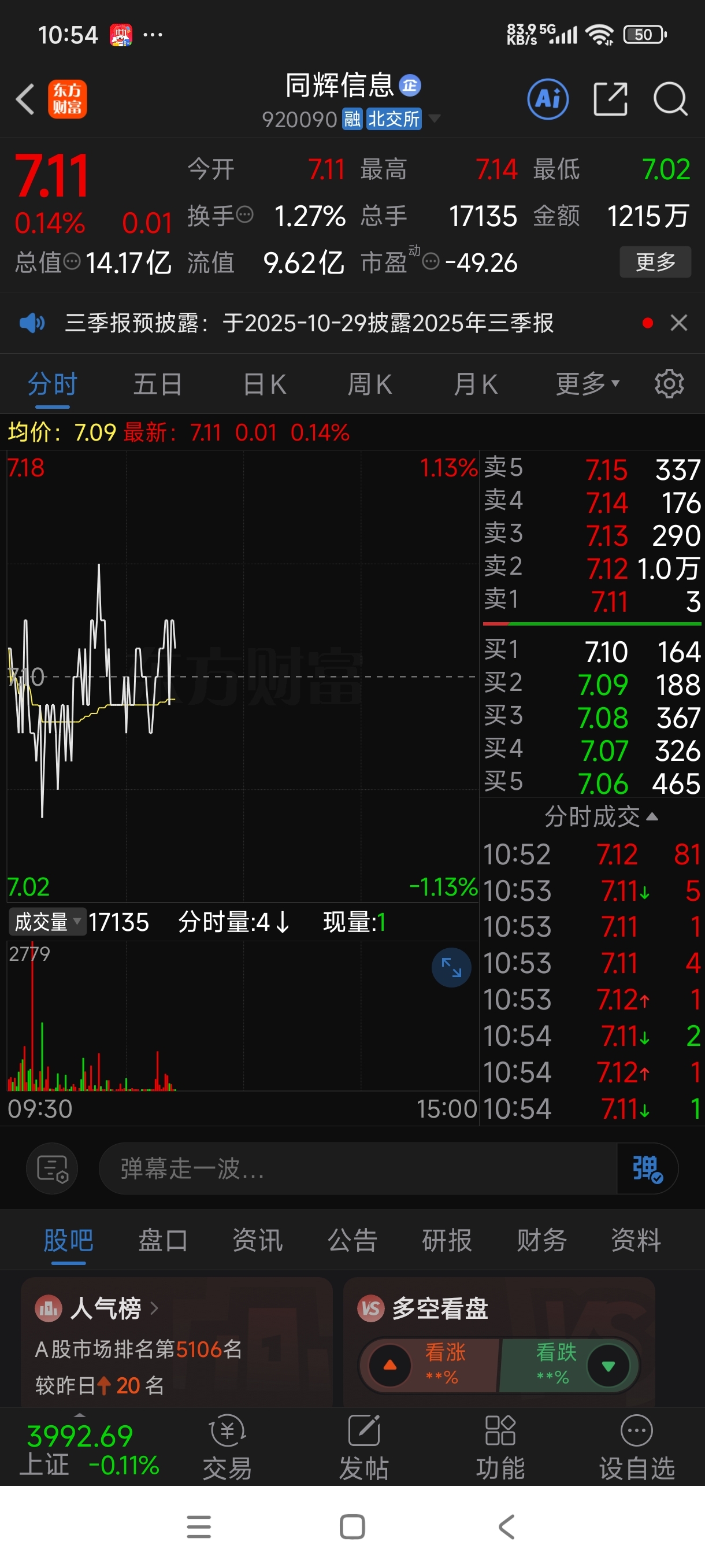This screenshot has height=1568, width=705.
Task: Open the 更多 chart period dropdown
Action: (588, 384)
